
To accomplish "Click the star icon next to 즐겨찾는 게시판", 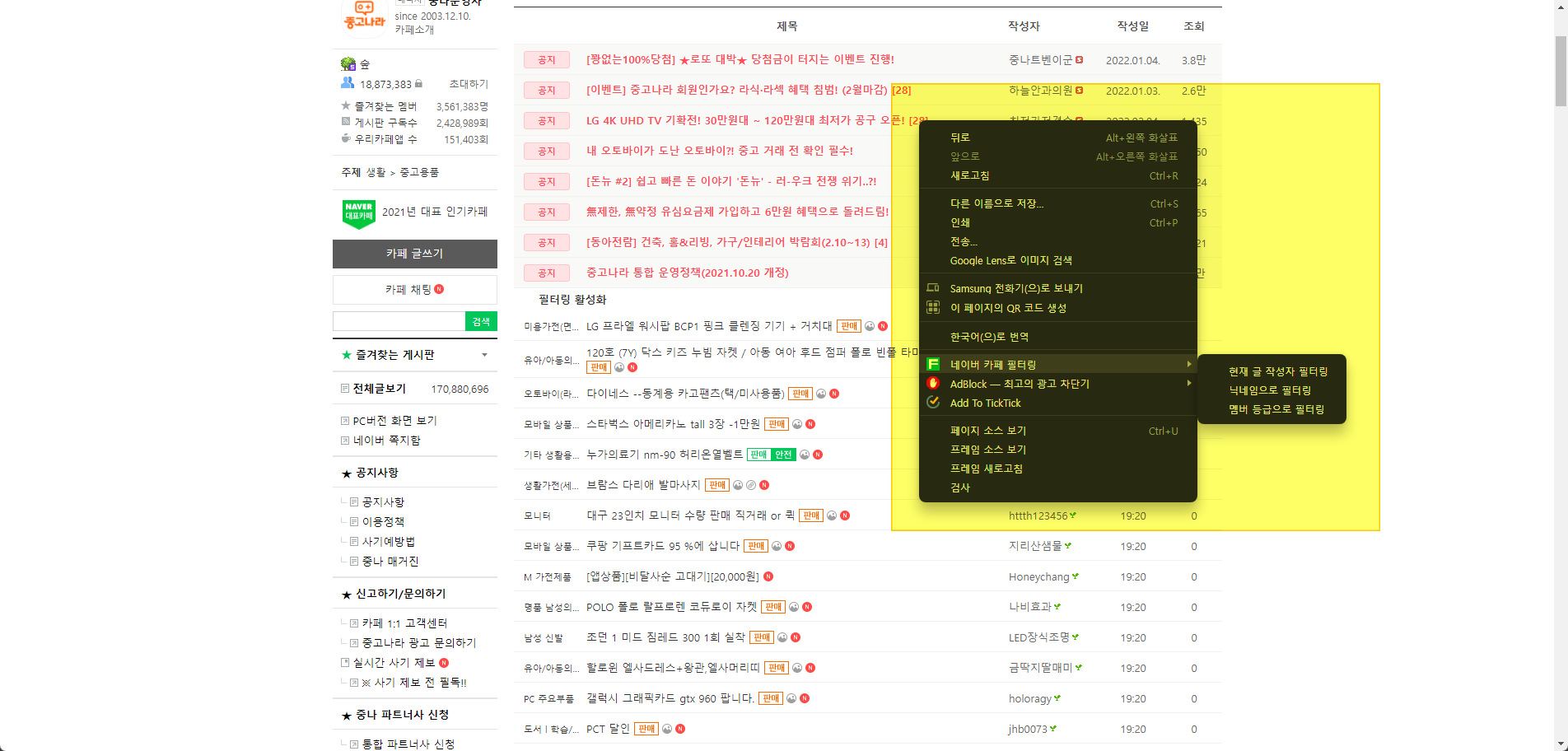I will tap(347, 355).
